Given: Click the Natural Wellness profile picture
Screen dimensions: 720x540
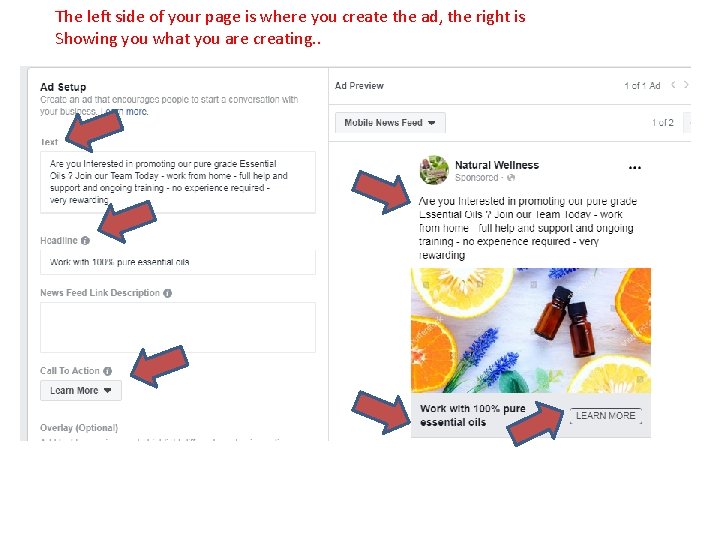Looking at the screenshot, I should click(434, 170).
